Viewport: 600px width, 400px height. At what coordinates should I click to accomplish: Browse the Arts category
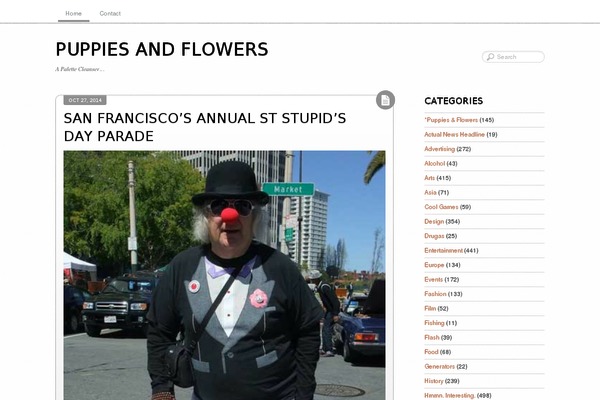tap(430, 178)
